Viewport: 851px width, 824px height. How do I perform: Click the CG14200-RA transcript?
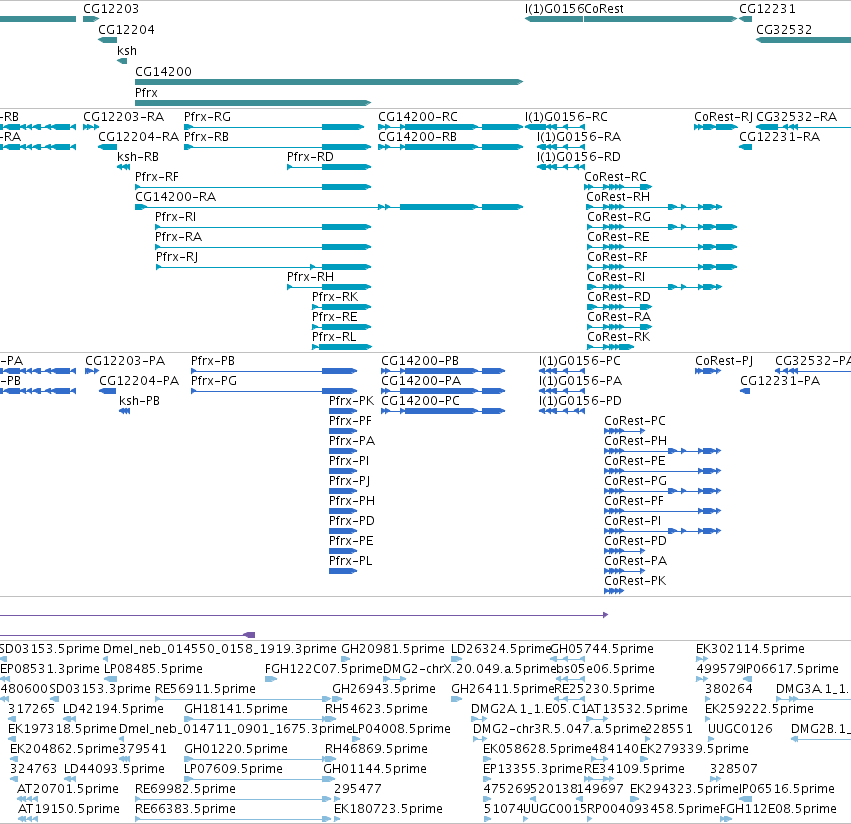click(x=329, y=207)
